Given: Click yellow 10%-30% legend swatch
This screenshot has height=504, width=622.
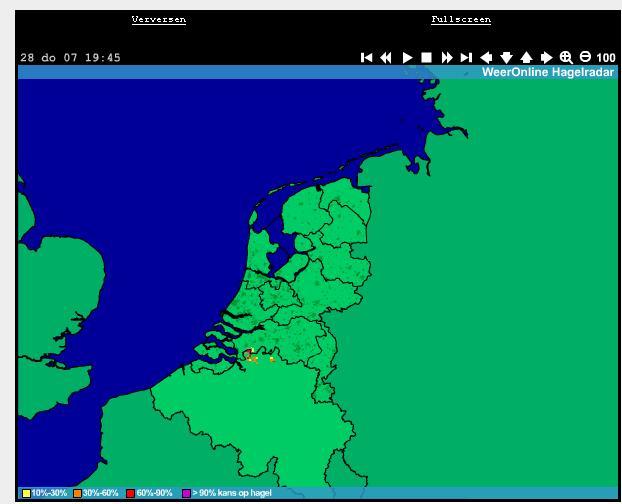Looking at the screenshot, I should click(26, 493).
